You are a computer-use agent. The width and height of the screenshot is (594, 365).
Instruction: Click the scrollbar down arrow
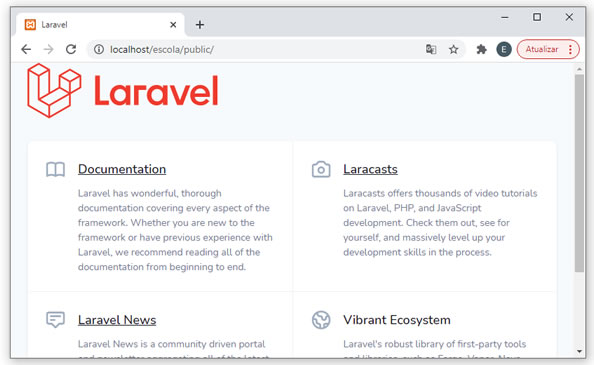[x=579, y=351]
